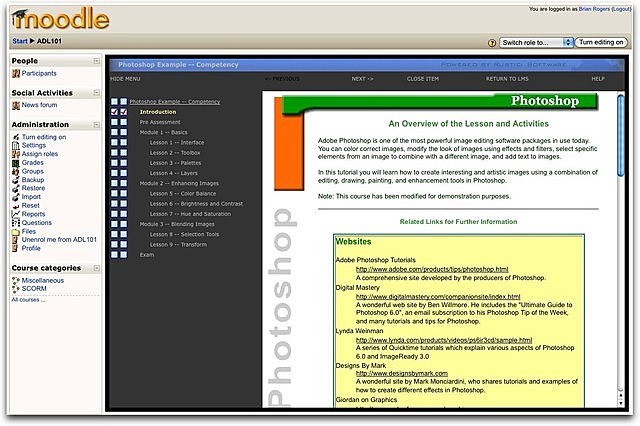The height and width of the screenshot is (426, 640).
Task: Click the SCORM category icon
Action: [x=16, y=289]
